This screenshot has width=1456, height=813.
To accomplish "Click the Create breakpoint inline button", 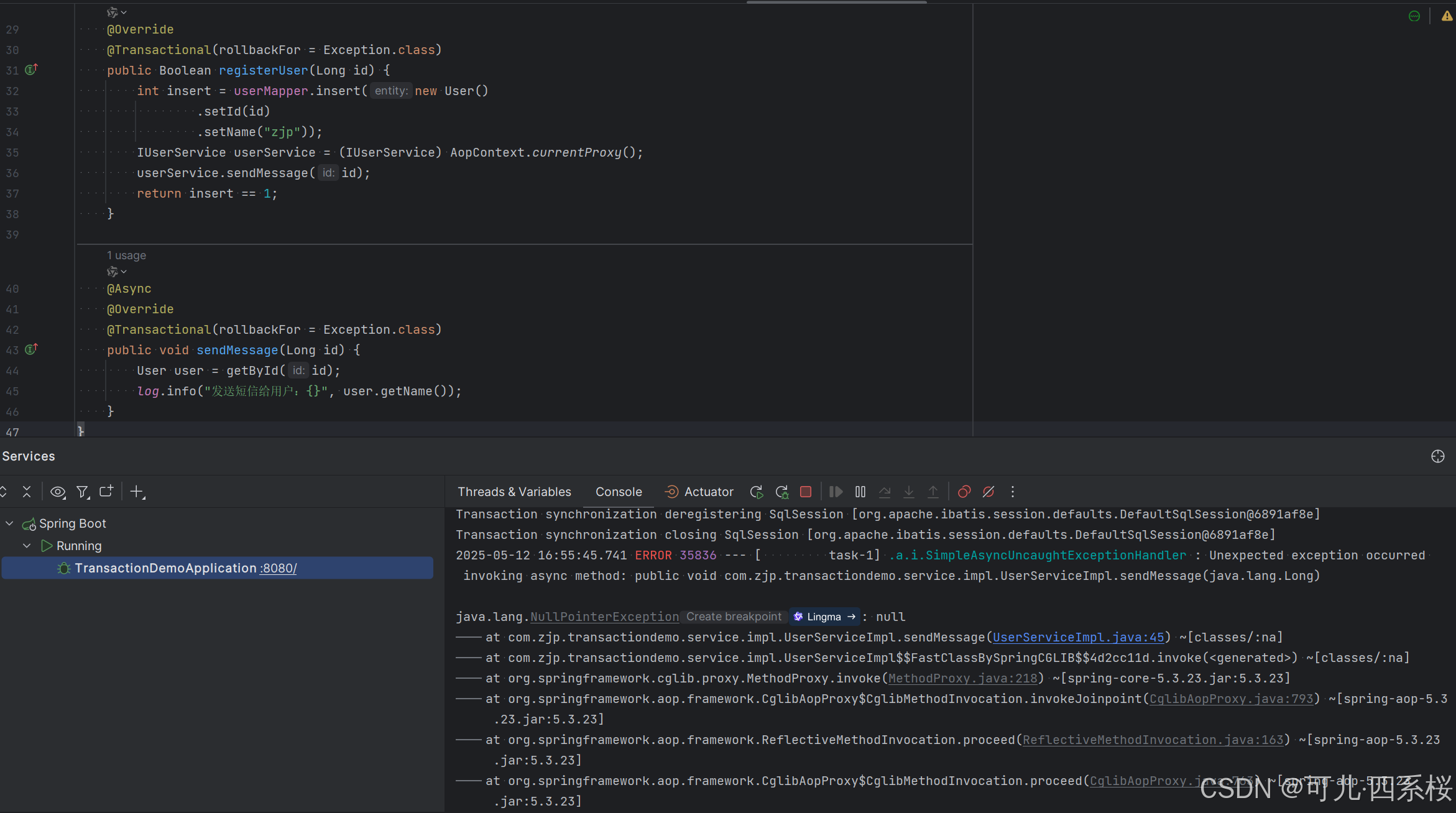I will 734,617.
